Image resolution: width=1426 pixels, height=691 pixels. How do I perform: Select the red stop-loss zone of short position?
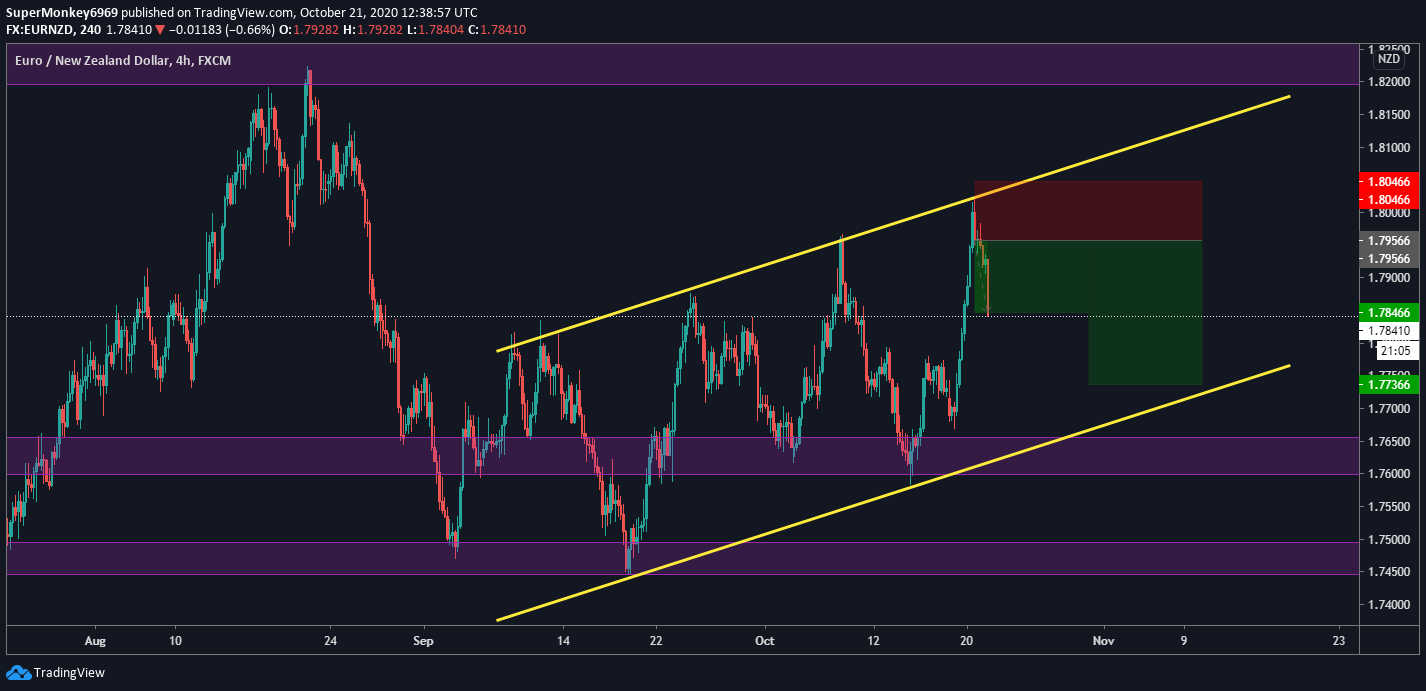(1088, 211)
